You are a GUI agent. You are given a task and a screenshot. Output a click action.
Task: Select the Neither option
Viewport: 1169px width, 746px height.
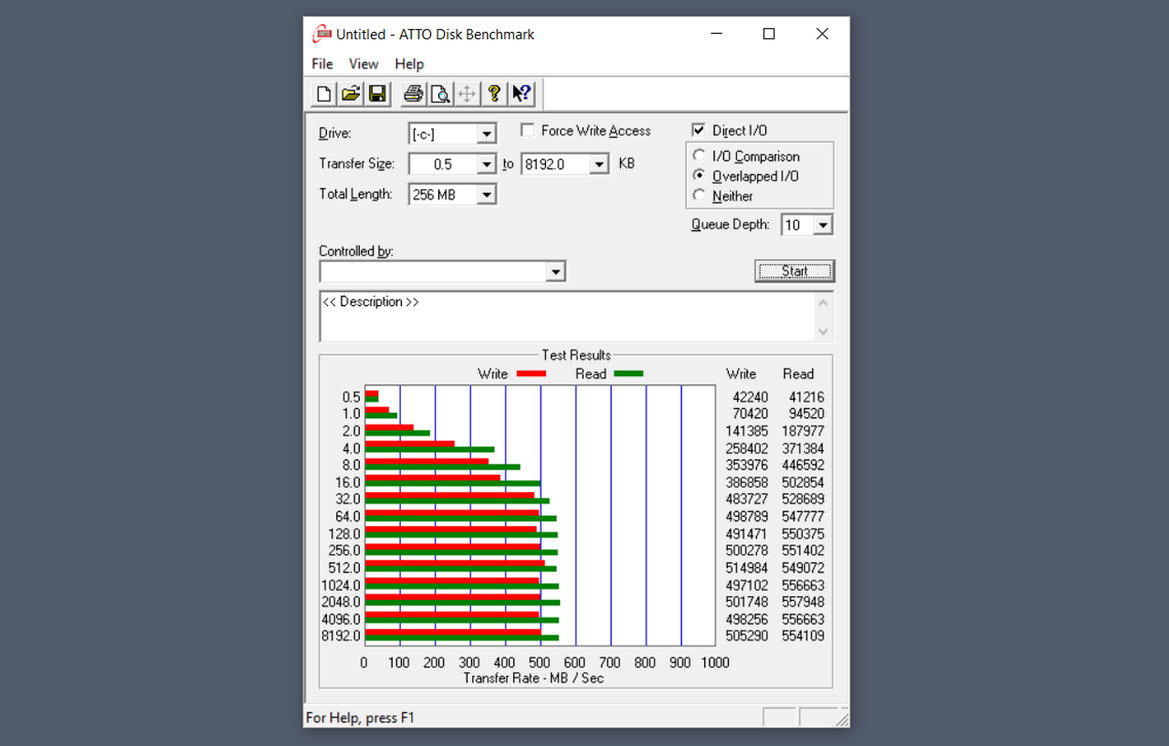[699, 196]
